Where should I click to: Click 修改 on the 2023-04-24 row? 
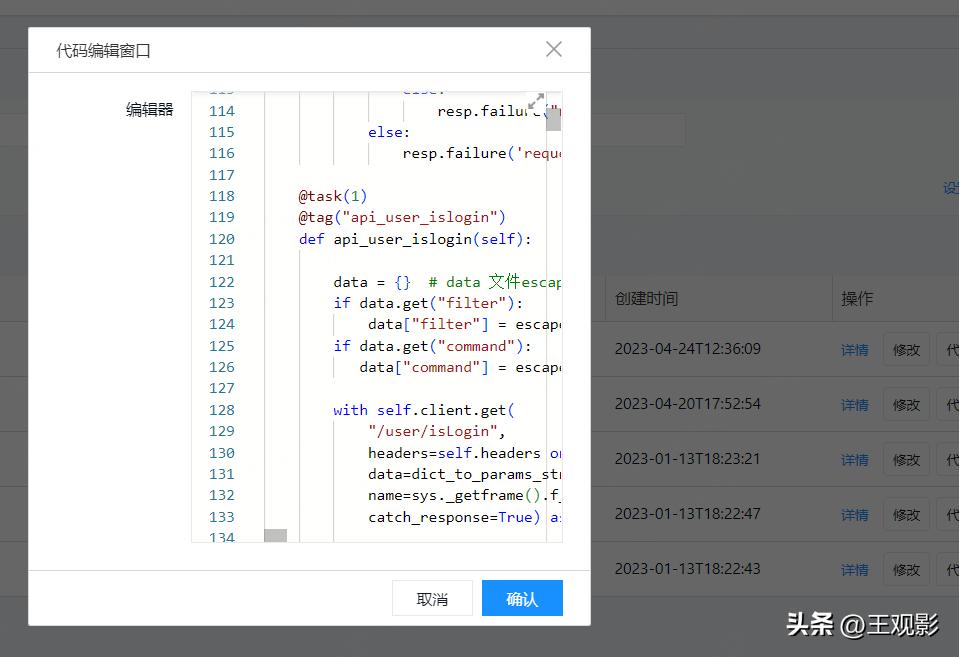905,349
